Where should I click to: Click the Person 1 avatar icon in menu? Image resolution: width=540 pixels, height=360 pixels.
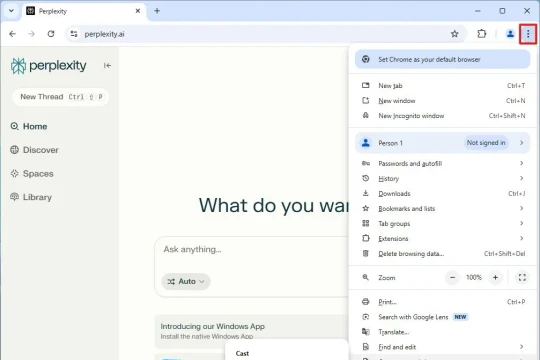[366, 143]
